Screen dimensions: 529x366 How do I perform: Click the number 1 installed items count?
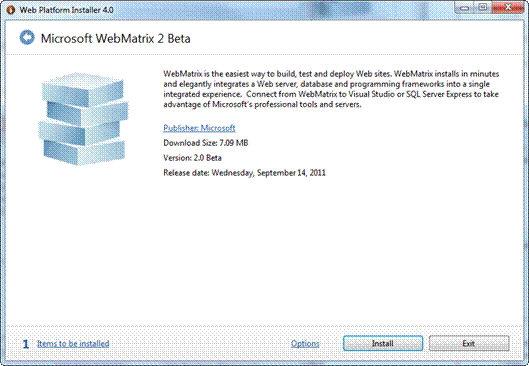click(26, 344)
